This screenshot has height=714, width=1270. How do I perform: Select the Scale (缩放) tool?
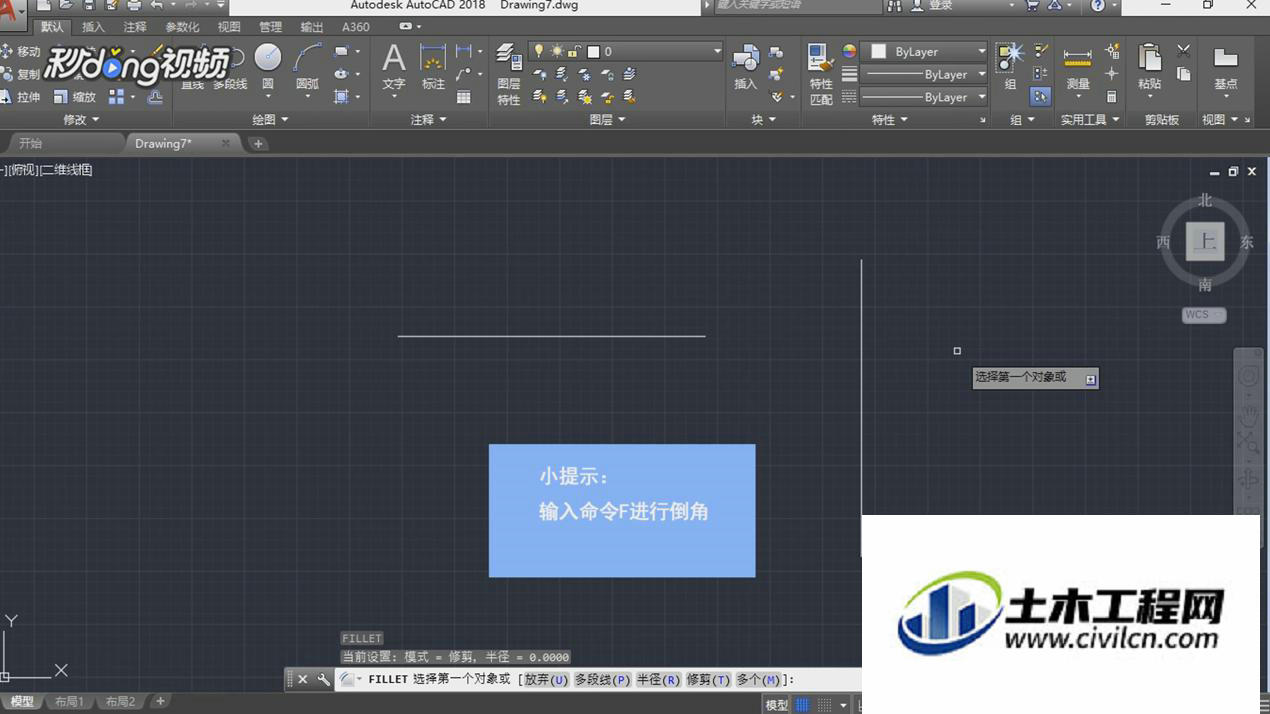[75, 97]
